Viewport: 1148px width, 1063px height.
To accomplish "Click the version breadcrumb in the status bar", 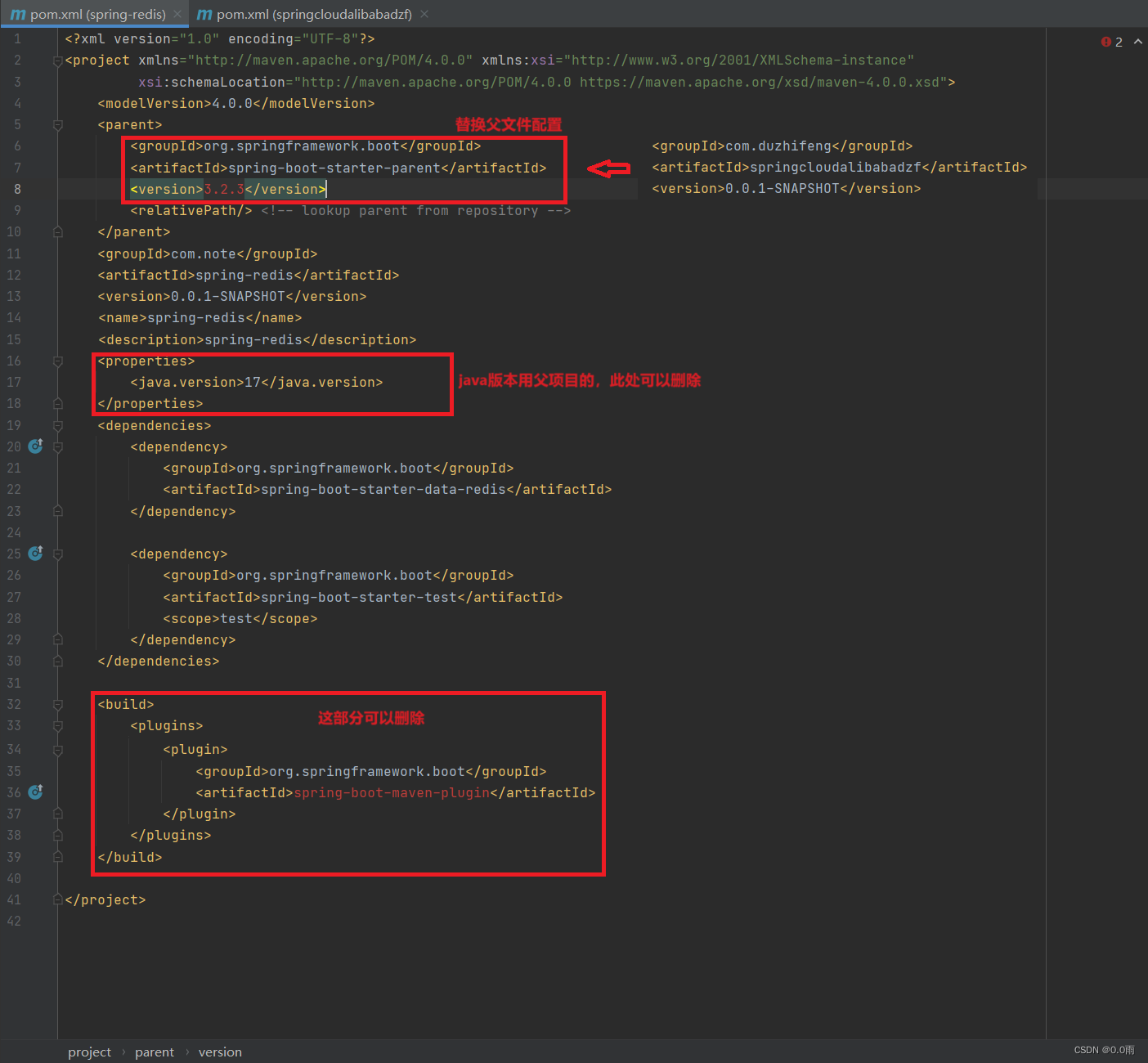I will [x=219, y=1052].
